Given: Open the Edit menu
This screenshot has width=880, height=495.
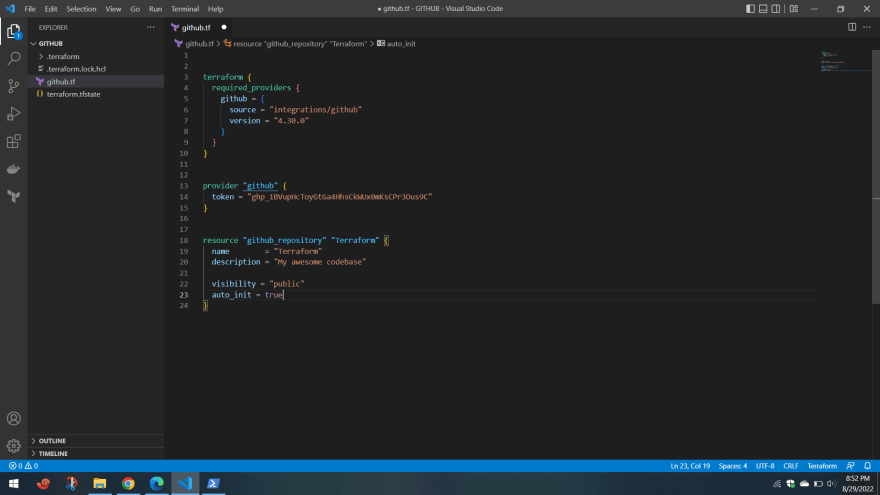Looking at the screenshot, I should [x=51, y=9].
